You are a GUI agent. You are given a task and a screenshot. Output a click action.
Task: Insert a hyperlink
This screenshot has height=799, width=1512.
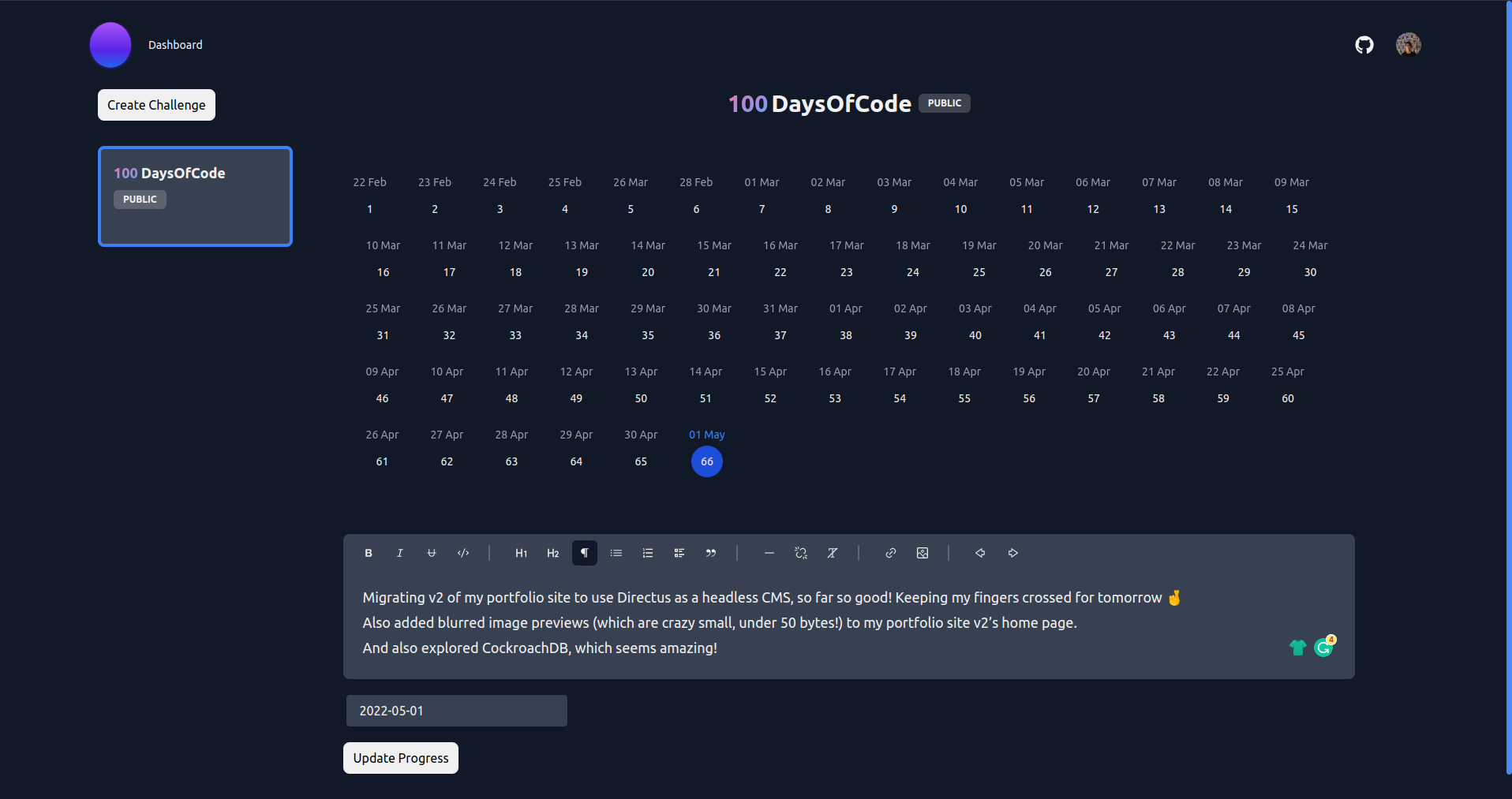point(891,553)
